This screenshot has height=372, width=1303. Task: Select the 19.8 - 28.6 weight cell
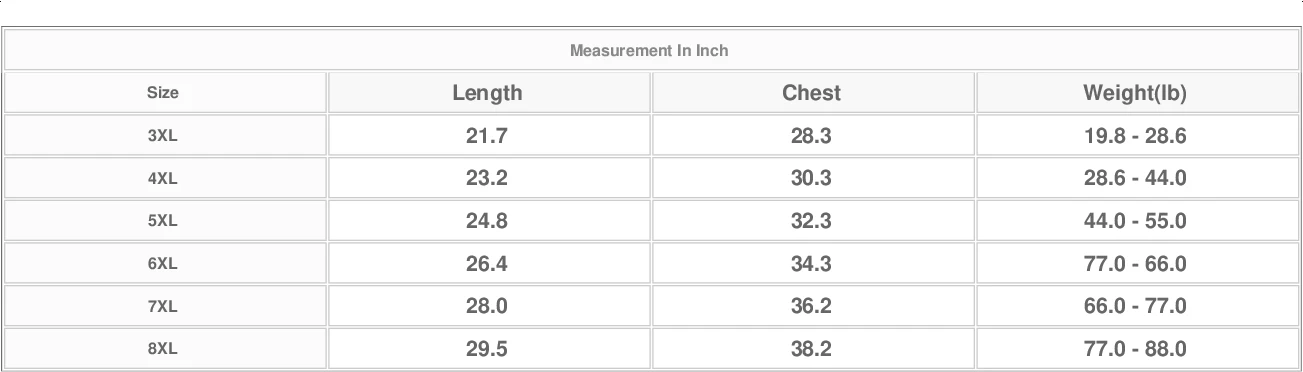tap(1135, 136)
